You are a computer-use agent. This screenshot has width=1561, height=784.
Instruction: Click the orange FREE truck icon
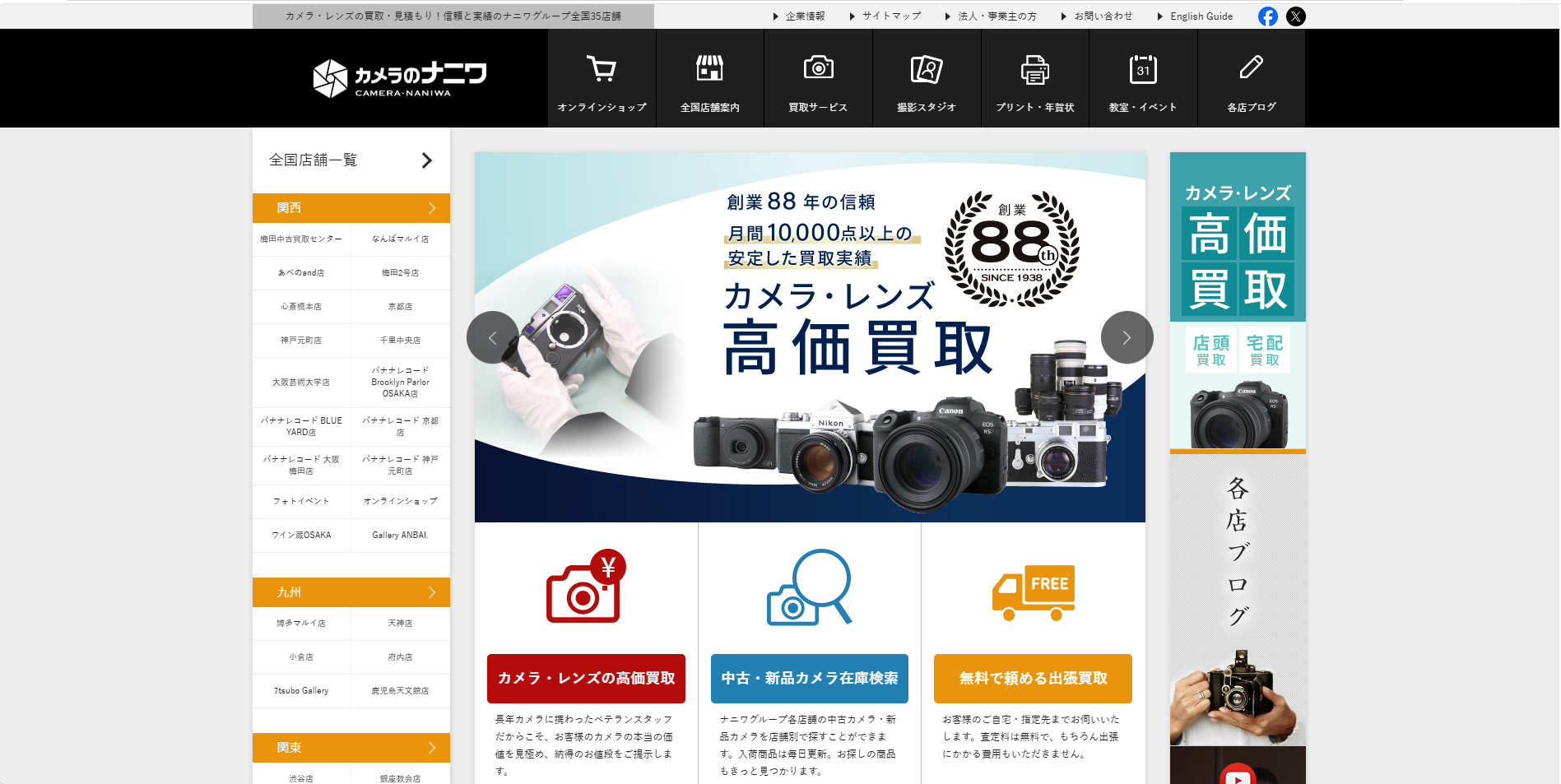(1034, 592)
